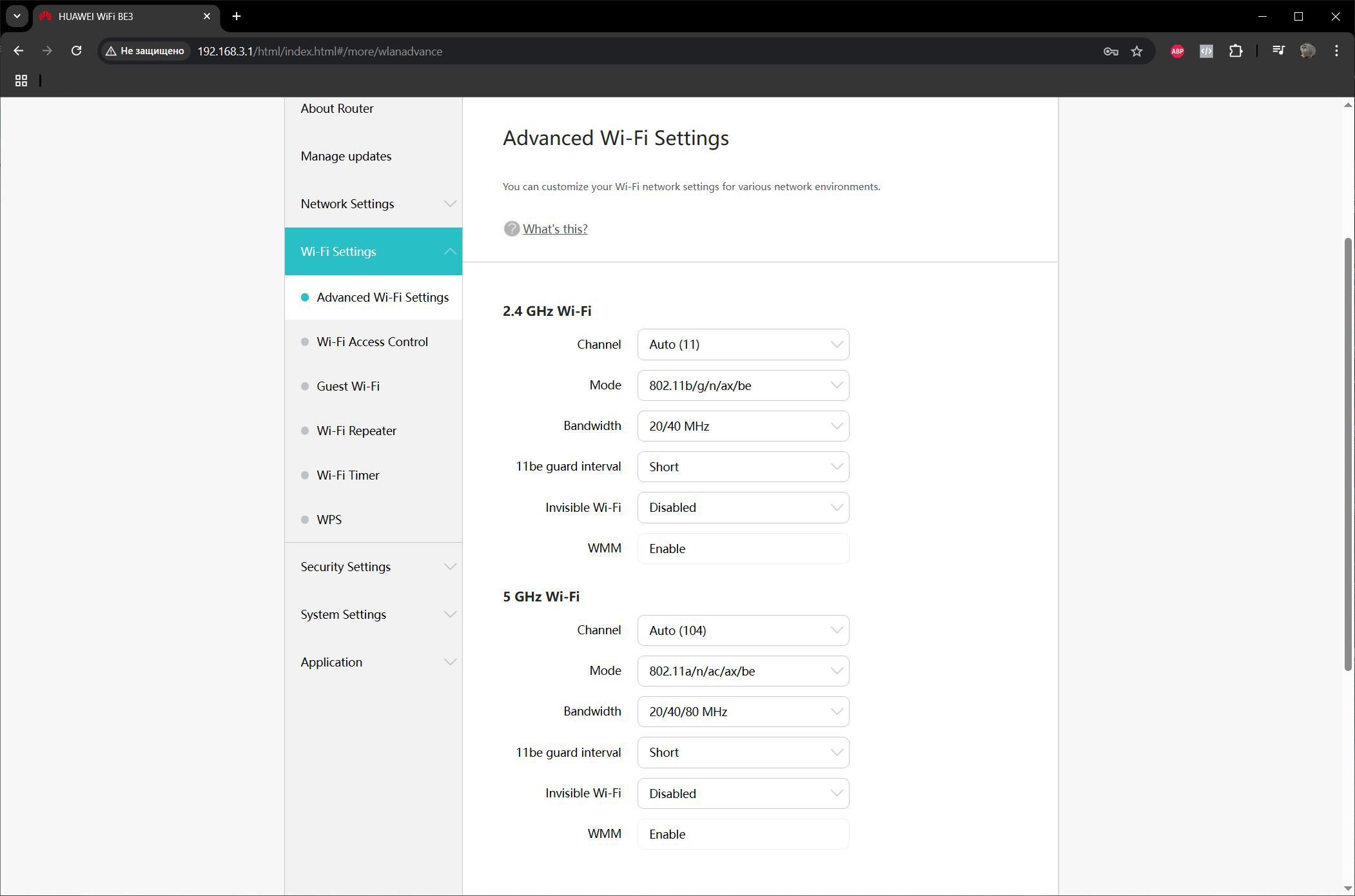The image size is (1355, 896).
Task: Open the Extensions puzzle icon menu
Action: (x=1235, y=52)
